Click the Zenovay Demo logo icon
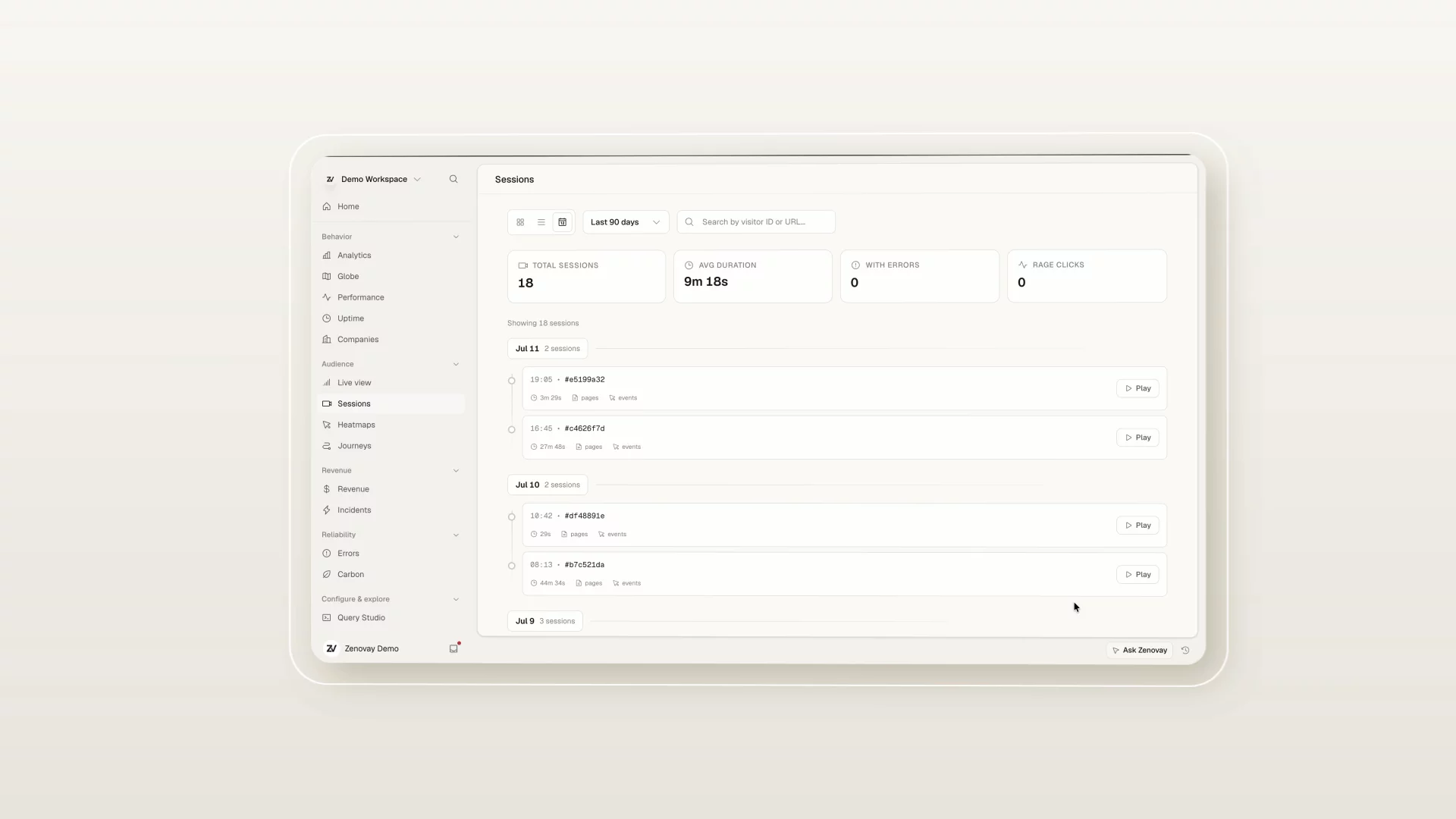The width and height of the screenshot is (1456, 819). tap(331, 648)
